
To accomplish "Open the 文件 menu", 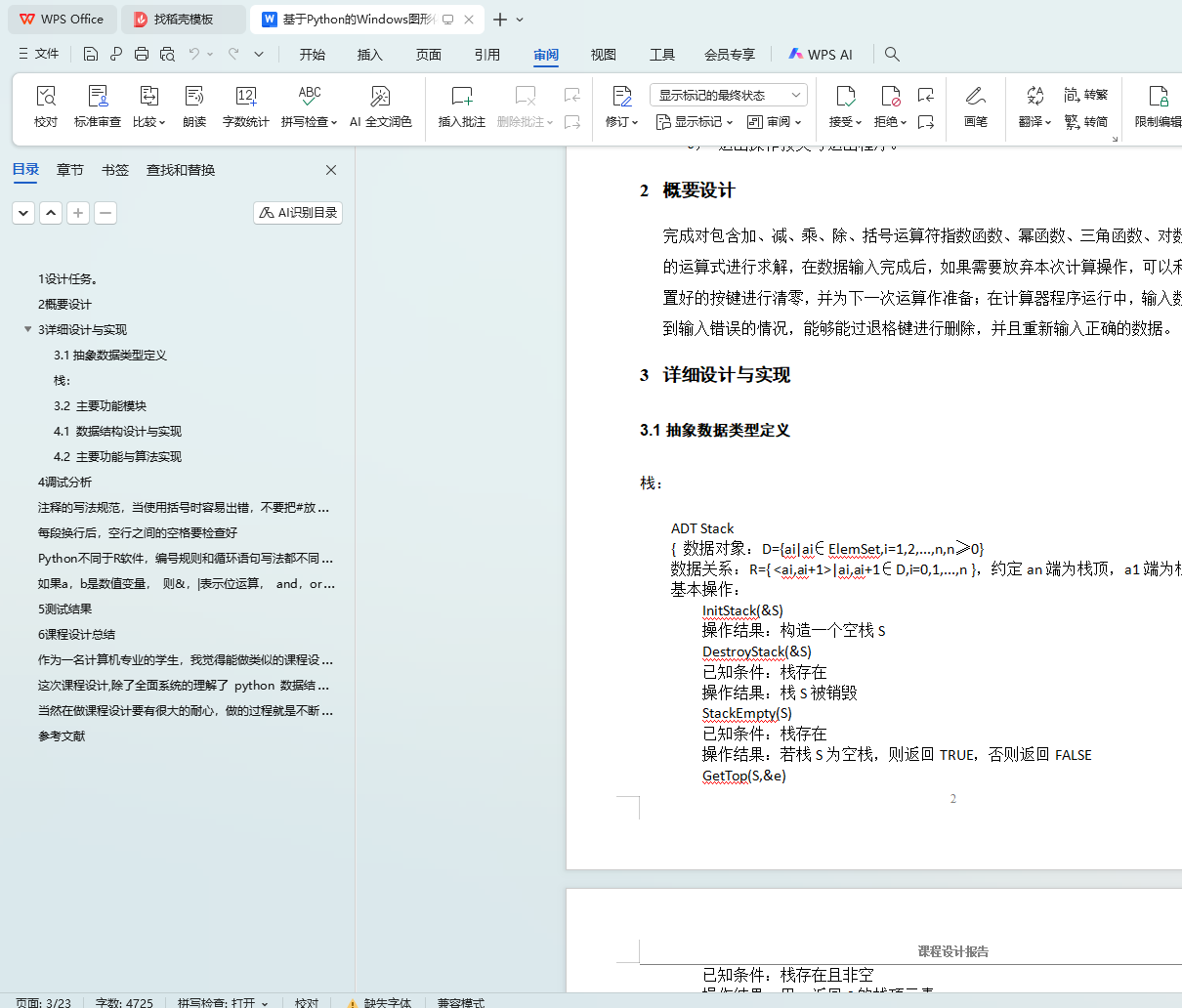I will click(x=39, y=54).
